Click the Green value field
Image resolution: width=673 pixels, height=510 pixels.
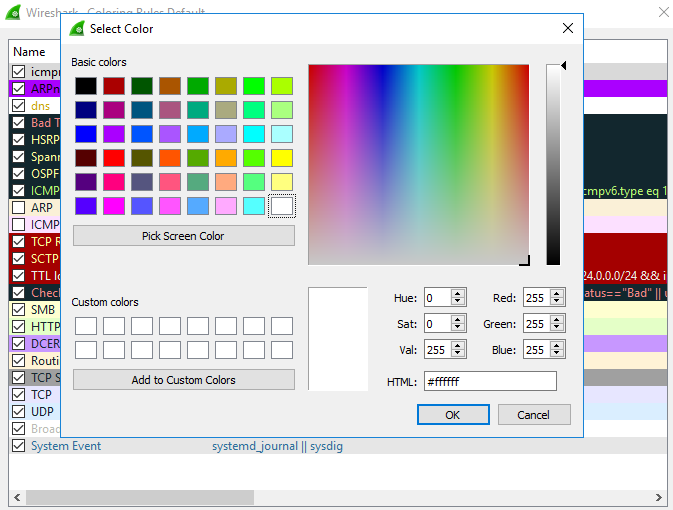coord(536,324)
